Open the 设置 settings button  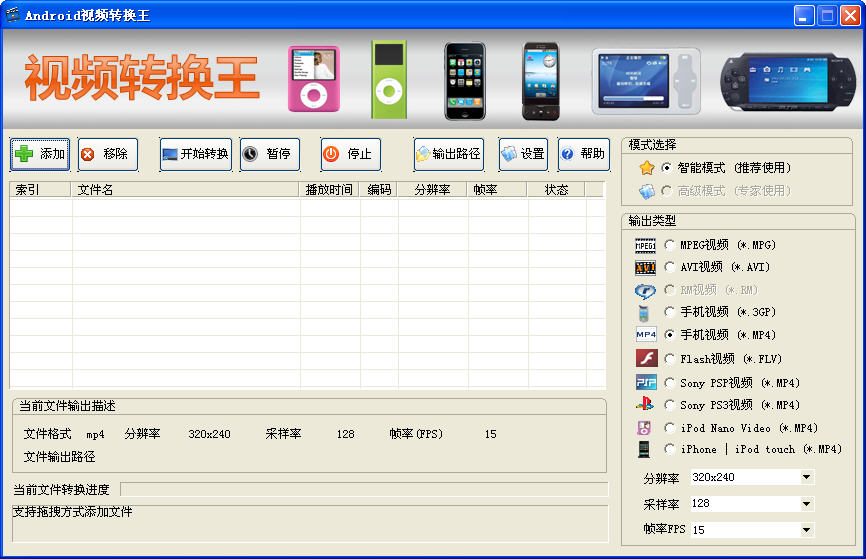[524, 154]
